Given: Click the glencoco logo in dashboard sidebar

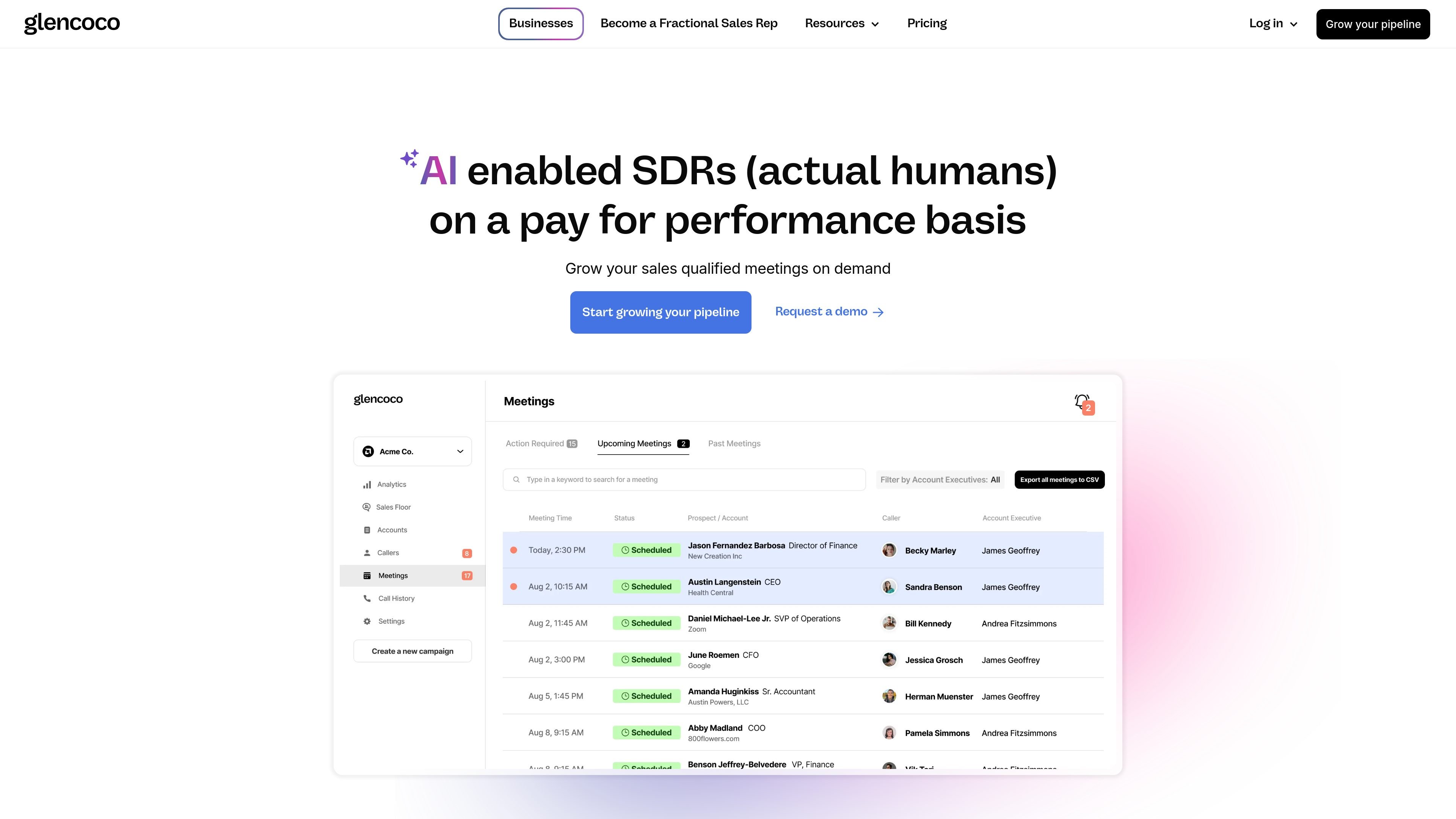Looking at the screenshot, I should coord(378,399).
